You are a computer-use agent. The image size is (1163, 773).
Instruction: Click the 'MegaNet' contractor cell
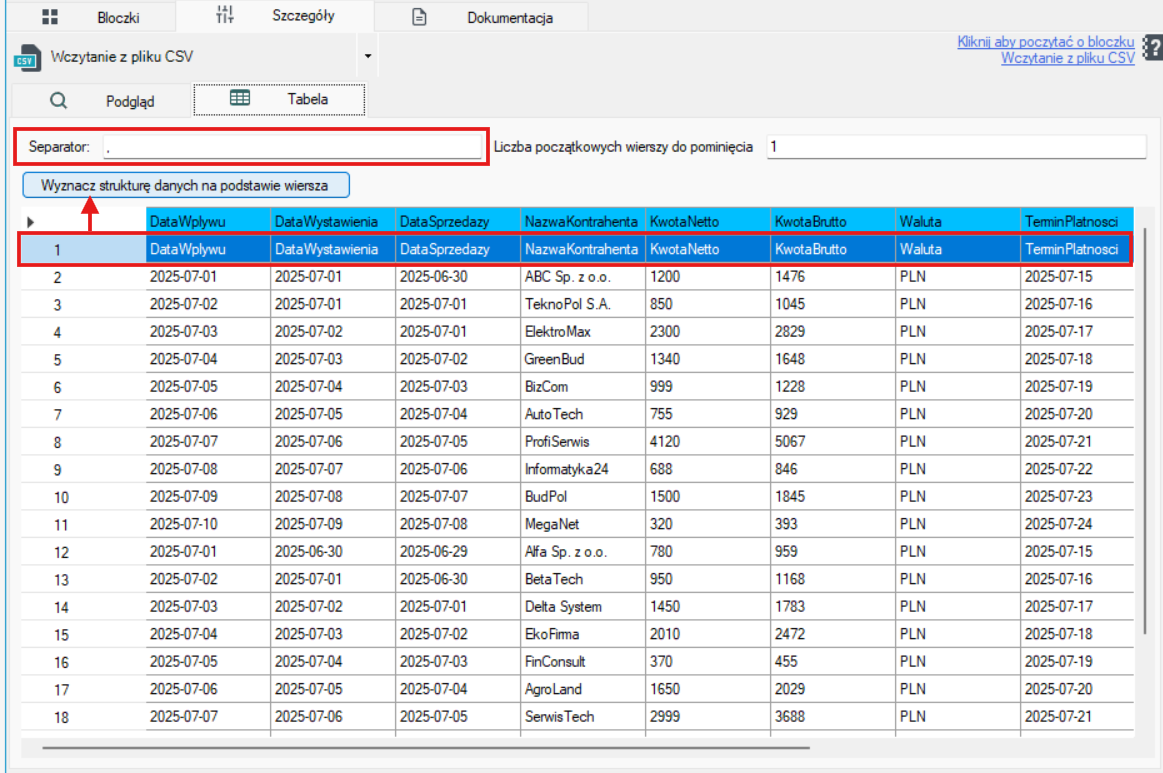tap(583, 524)
